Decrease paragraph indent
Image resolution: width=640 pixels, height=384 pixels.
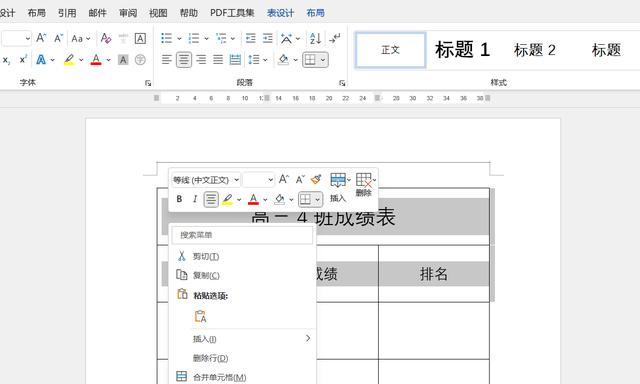[x=251, y=38]
